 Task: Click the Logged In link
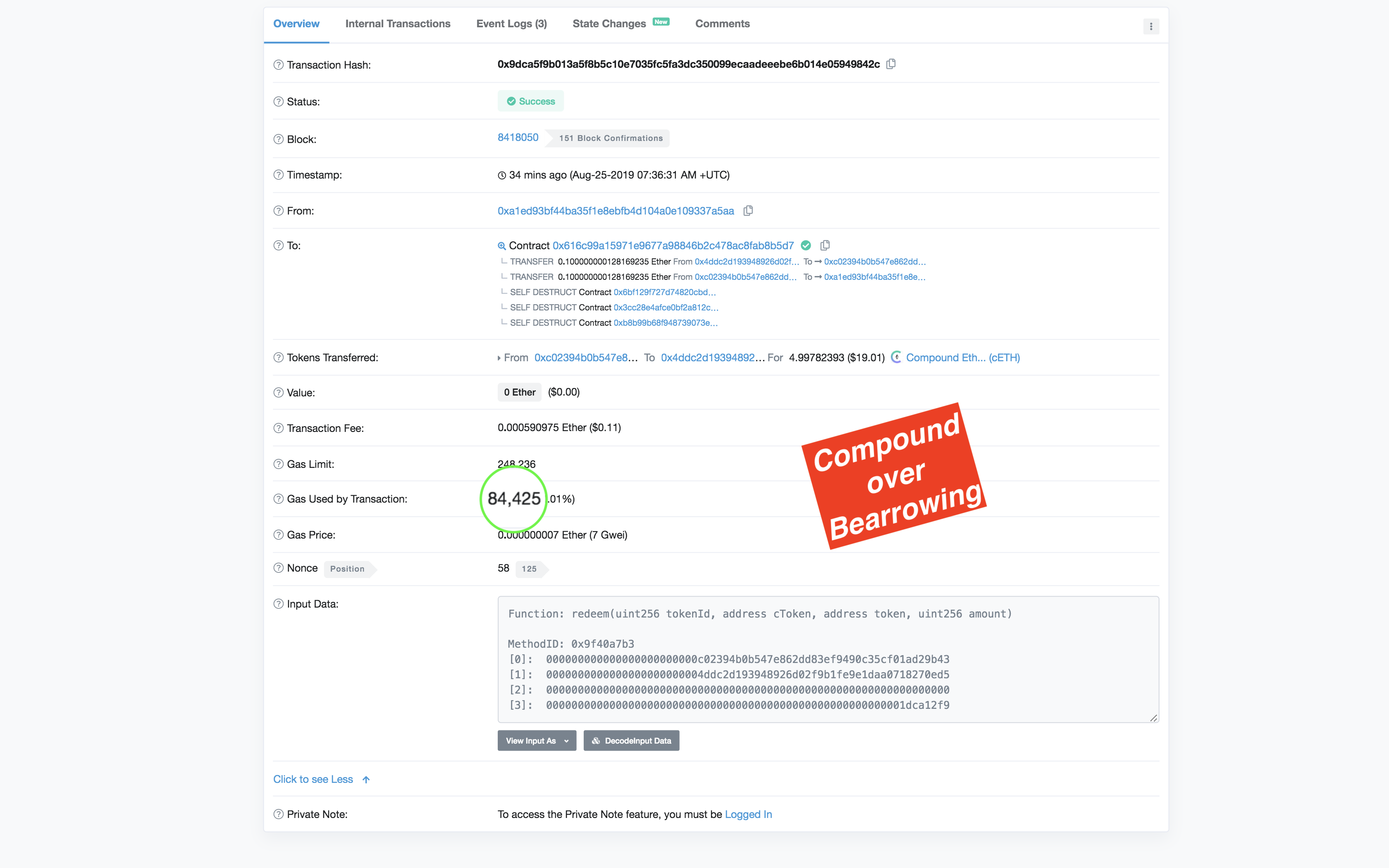[x=748, y=814]
